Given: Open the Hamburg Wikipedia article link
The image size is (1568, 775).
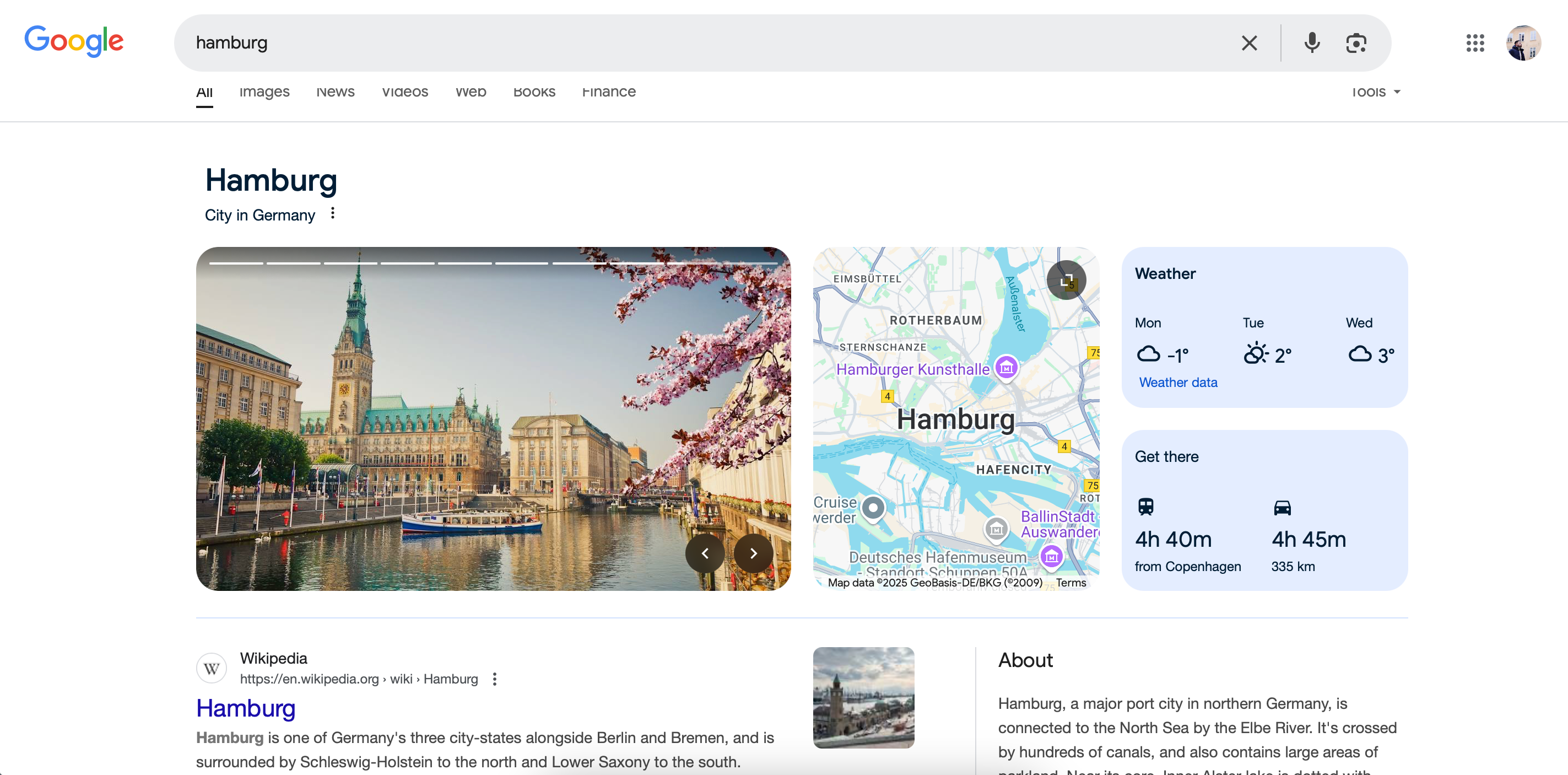Looking at the screenshot, I should (x=245, y=708).
